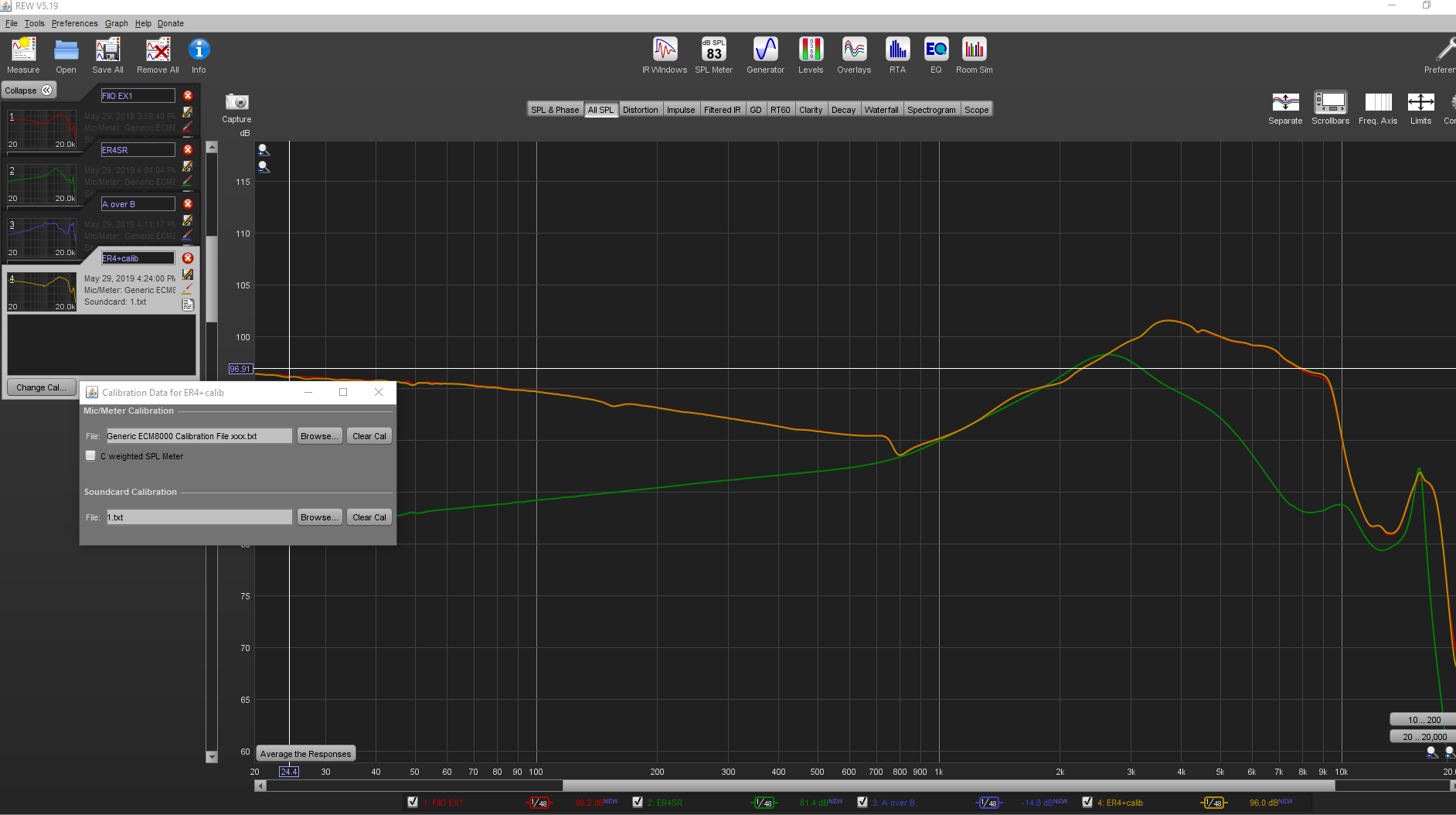The height and width of the screenshot is (815, 1456).
Task: Click the Save All icon
Action: (x=107, y=56)
